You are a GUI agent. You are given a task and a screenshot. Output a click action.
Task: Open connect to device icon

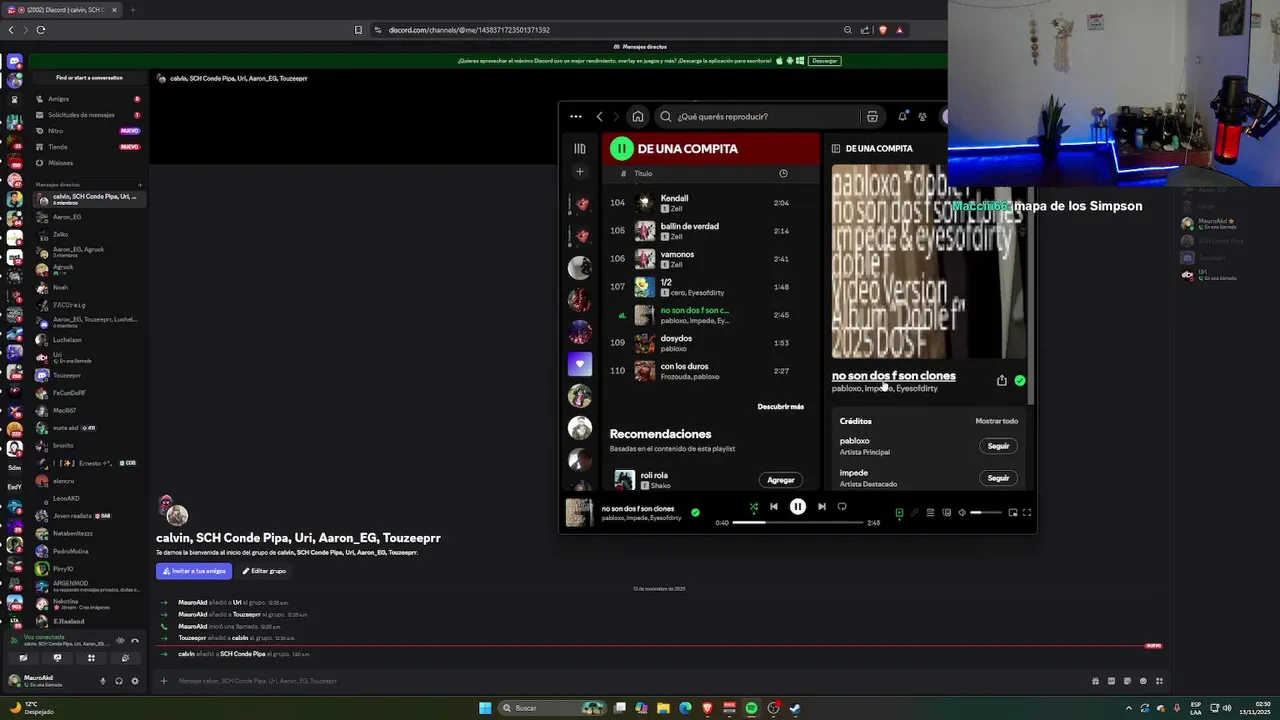[946, 513]
